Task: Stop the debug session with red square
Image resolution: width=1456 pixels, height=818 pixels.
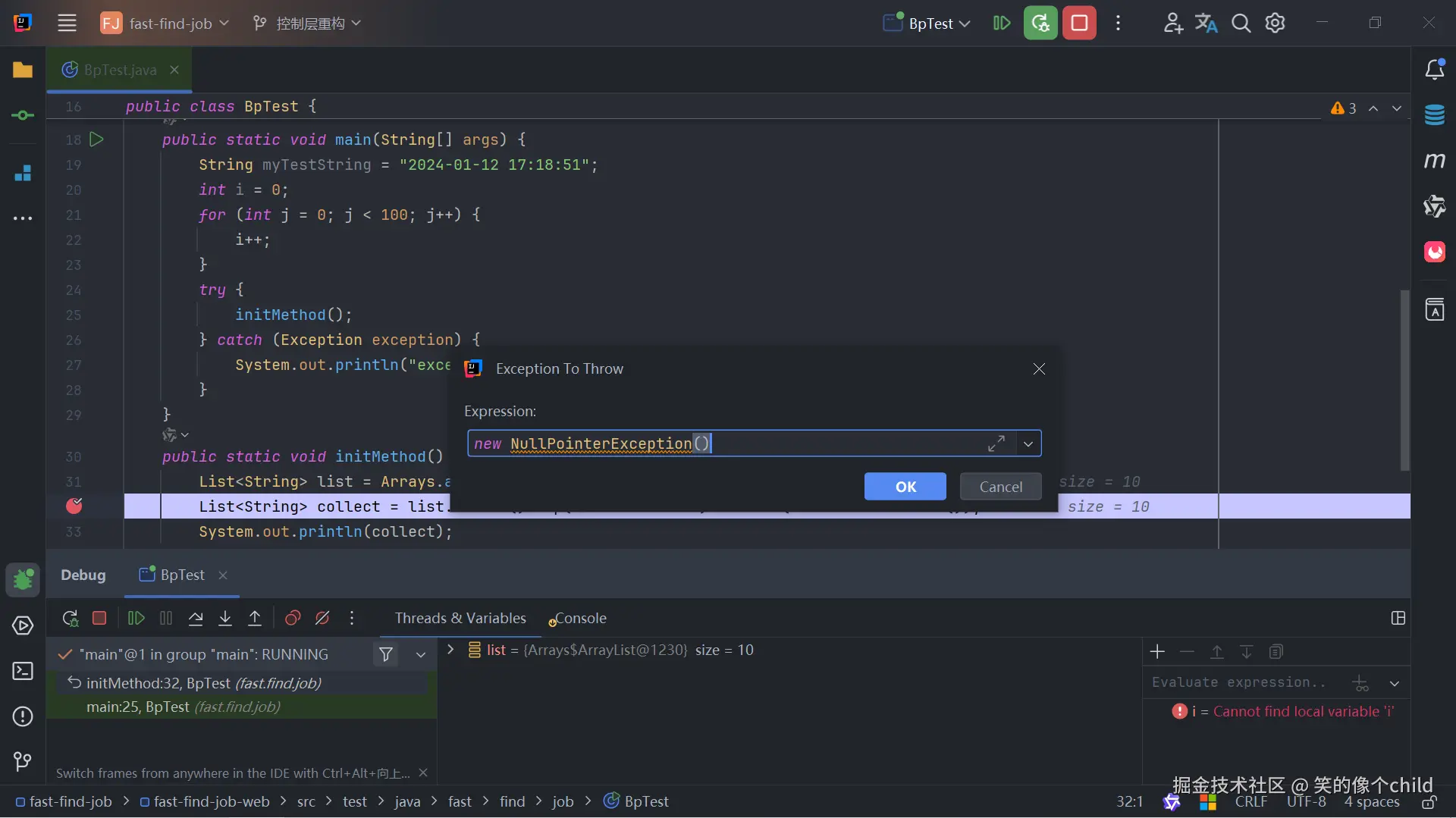Action: pyautogui.click(x=99, y=619)
